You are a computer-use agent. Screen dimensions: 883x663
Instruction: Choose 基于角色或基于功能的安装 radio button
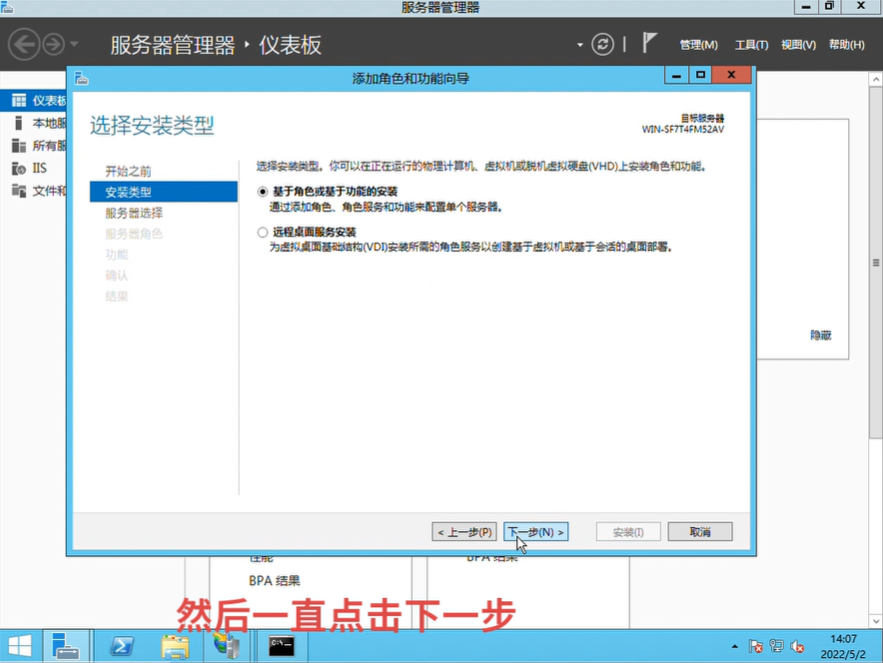[x=262, y=192]
